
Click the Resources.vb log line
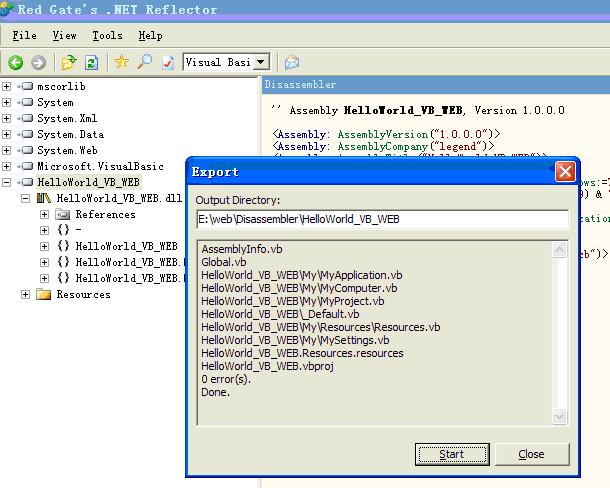point(321,327)
